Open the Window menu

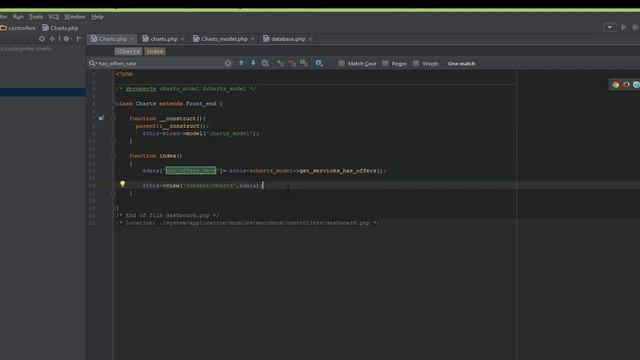point(75,17)
